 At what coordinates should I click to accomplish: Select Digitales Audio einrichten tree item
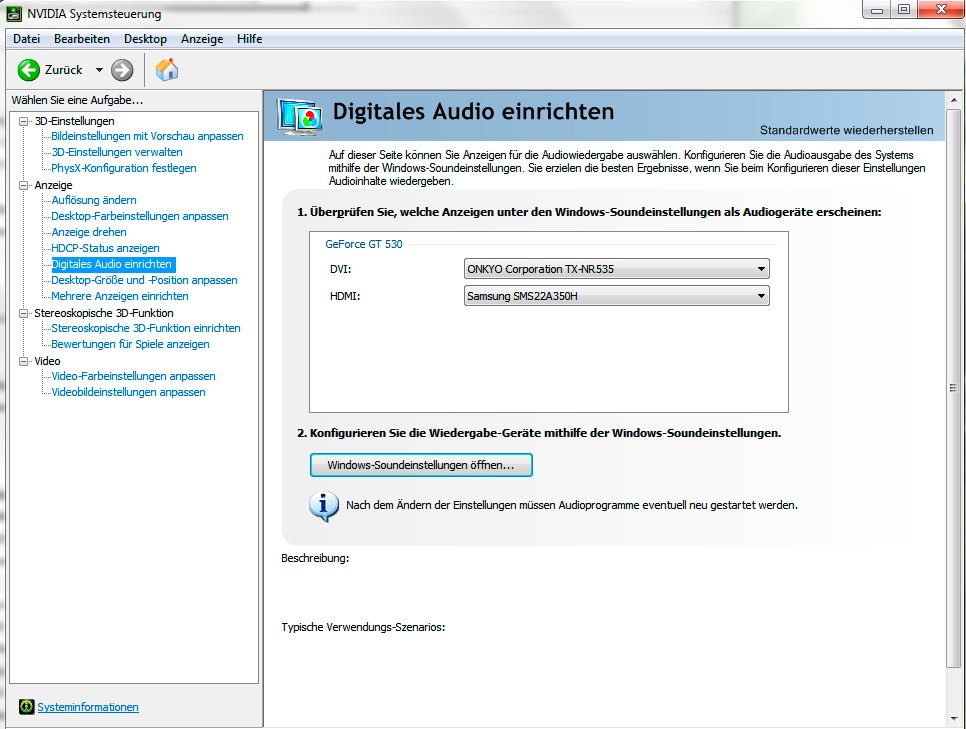pos(112,264)
